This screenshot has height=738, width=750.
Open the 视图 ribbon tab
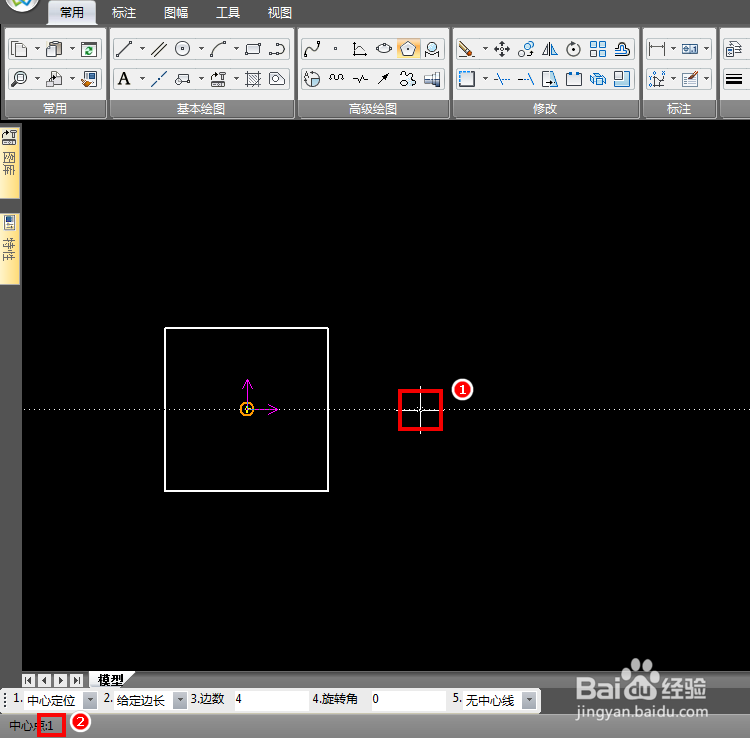280,12
